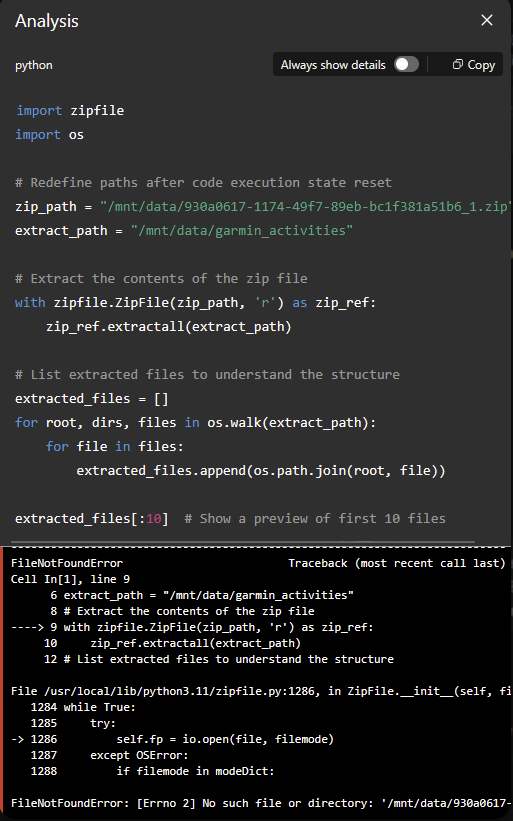The width and height of the screenshot is (513, 821).
Task: Click the "/mnt/data/garmin_activities" string in the code
Action: 242,230
